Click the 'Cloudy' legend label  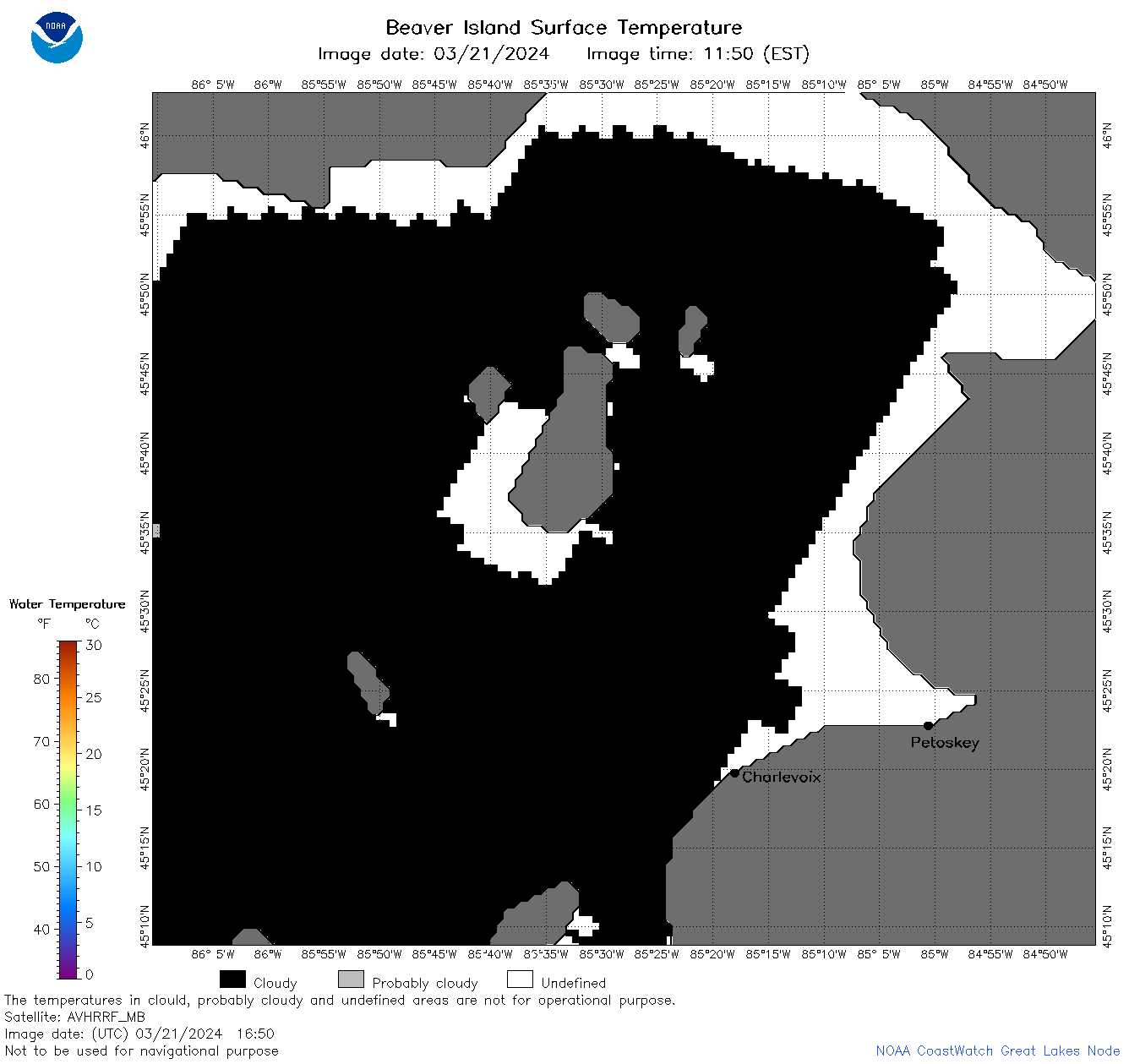(x=275, y=983)
